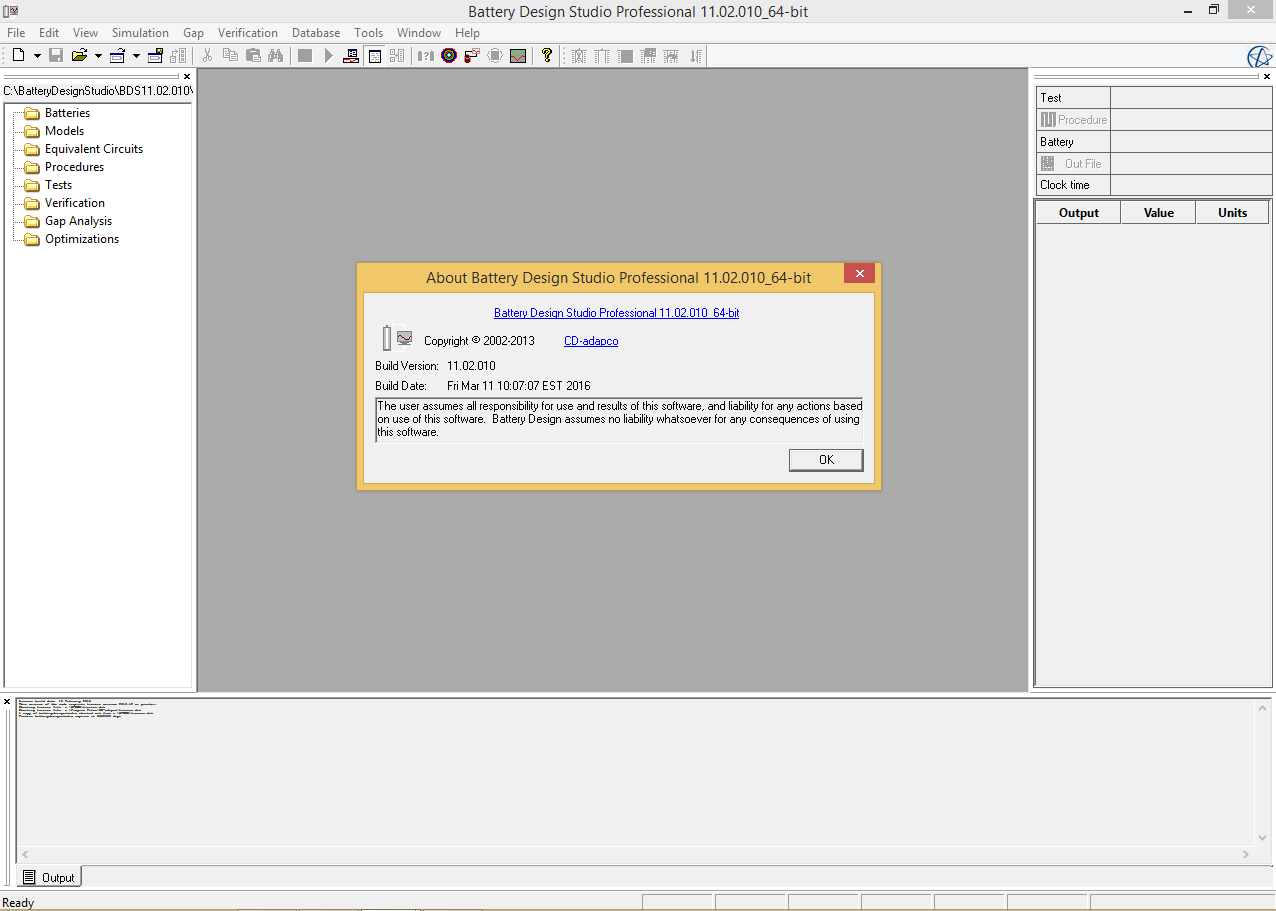Open the Tools menu
The width and height of the screenshot is (1276, 911).
click(x=368, y=33)
